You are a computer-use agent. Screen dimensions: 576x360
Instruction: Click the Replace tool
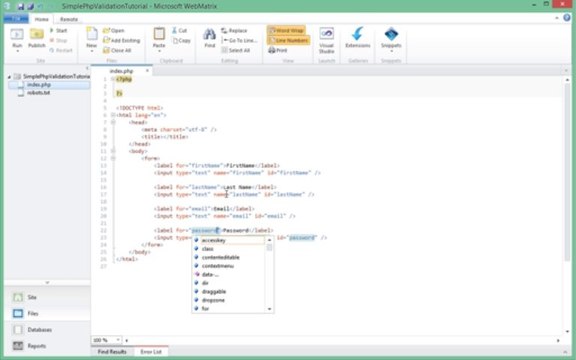click(x=234, y=30)
